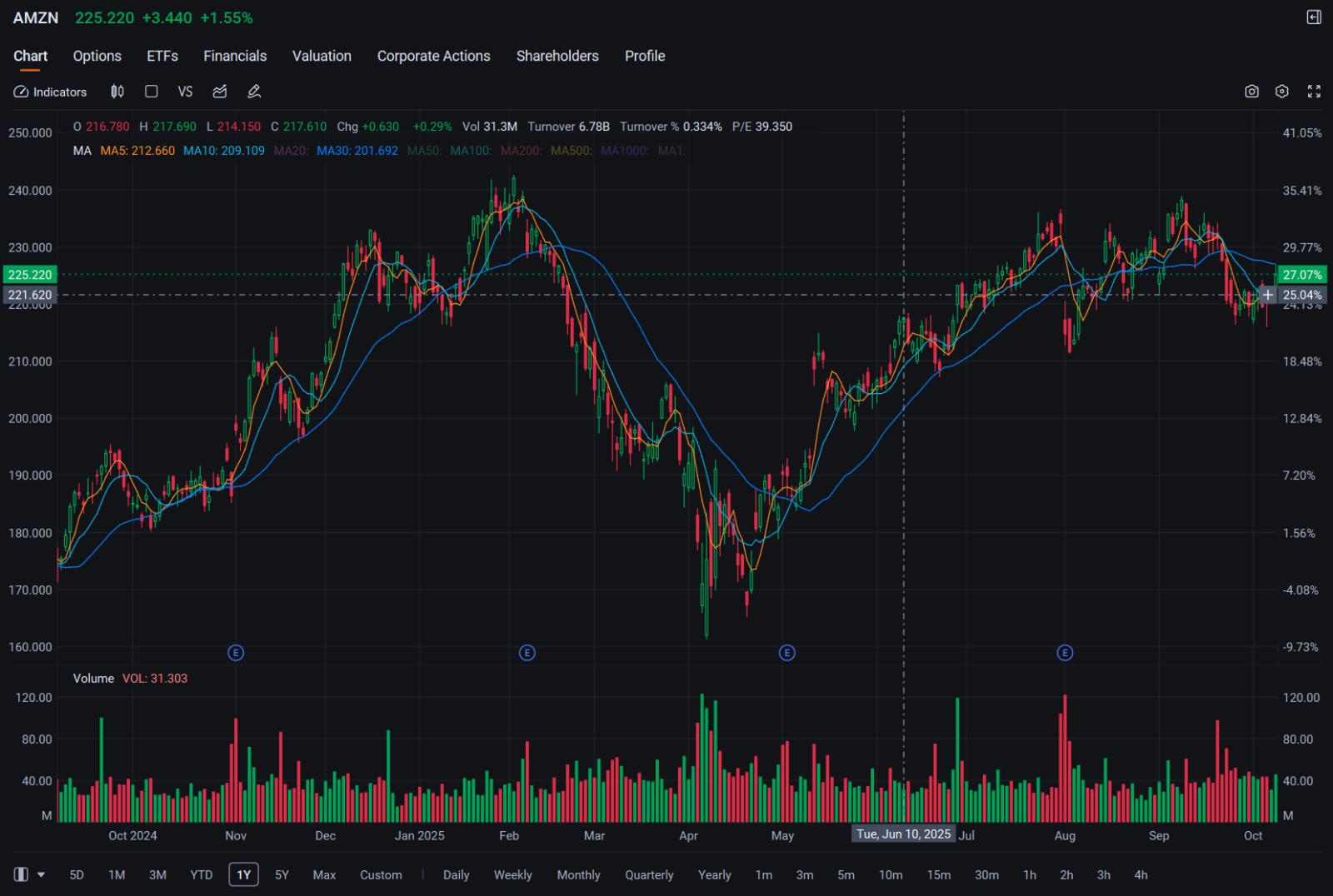
Task: Open the Options tab
Action: coord(97,56)
